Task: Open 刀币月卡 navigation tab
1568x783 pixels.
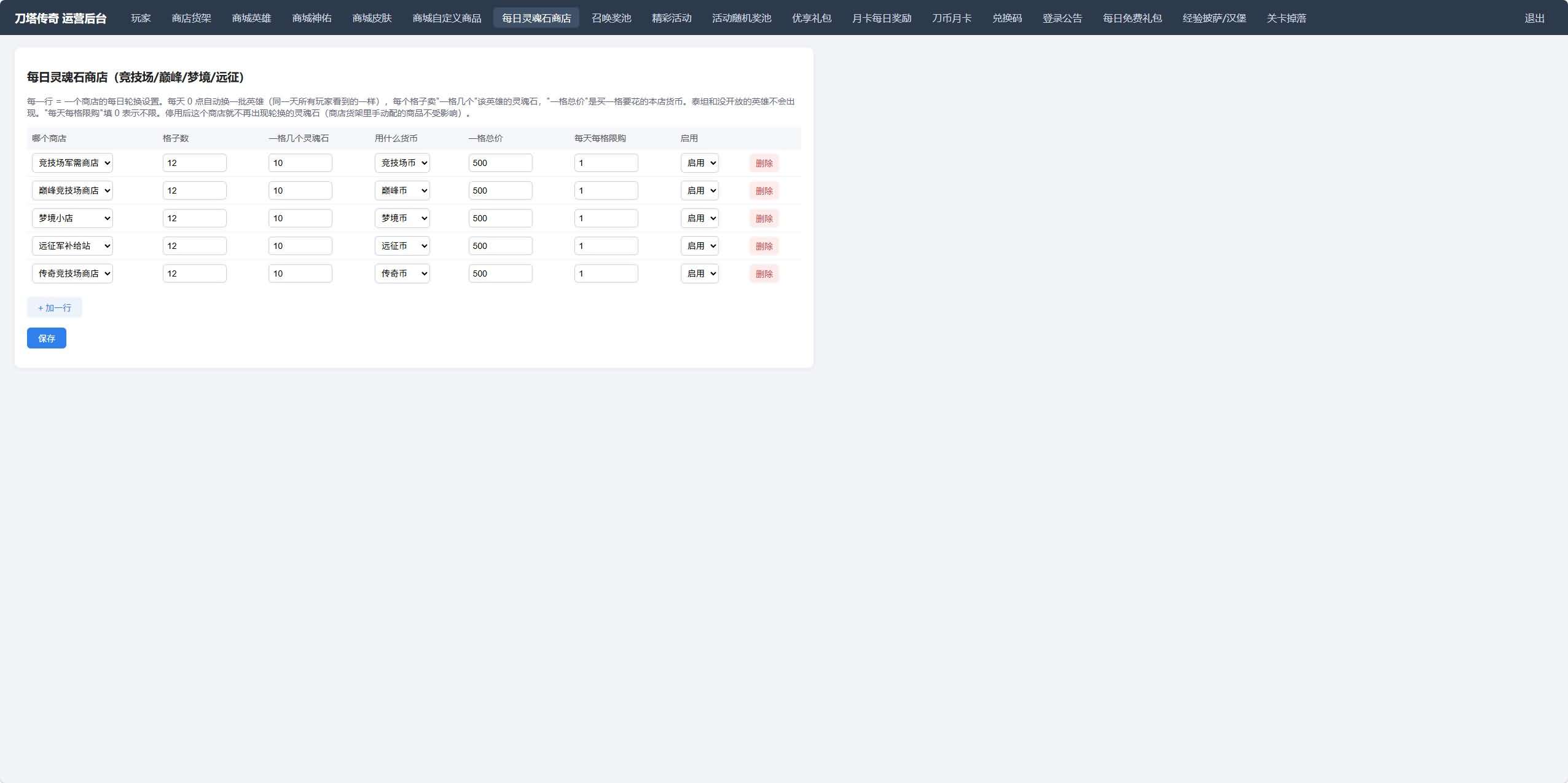Action: point(952,18)
